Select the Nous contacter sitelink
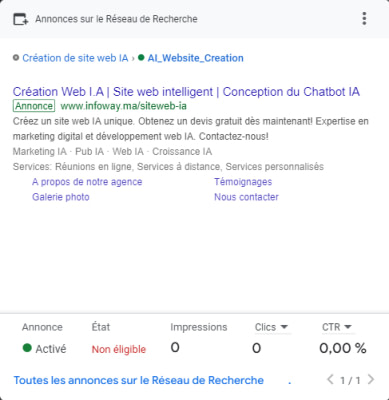This screenshot has height=400, width=389. [246, 197]
